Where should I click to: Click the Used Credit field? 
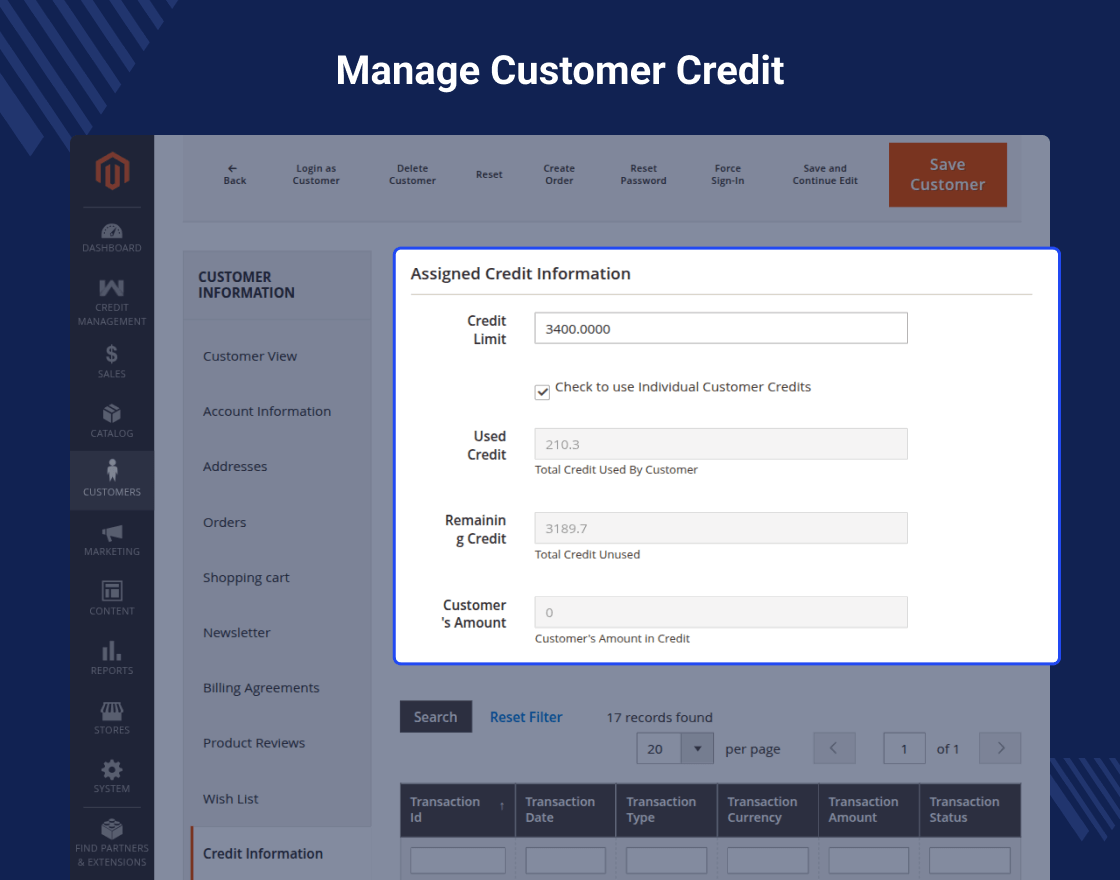721,444
